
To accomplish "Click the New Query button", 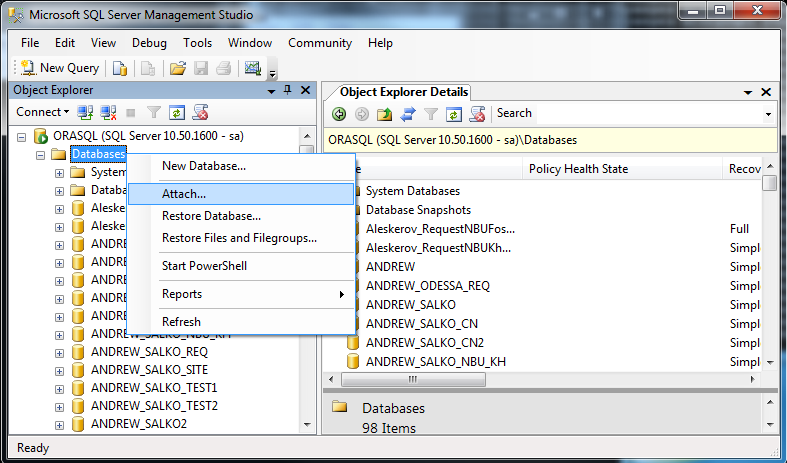I will pos(60,68).
